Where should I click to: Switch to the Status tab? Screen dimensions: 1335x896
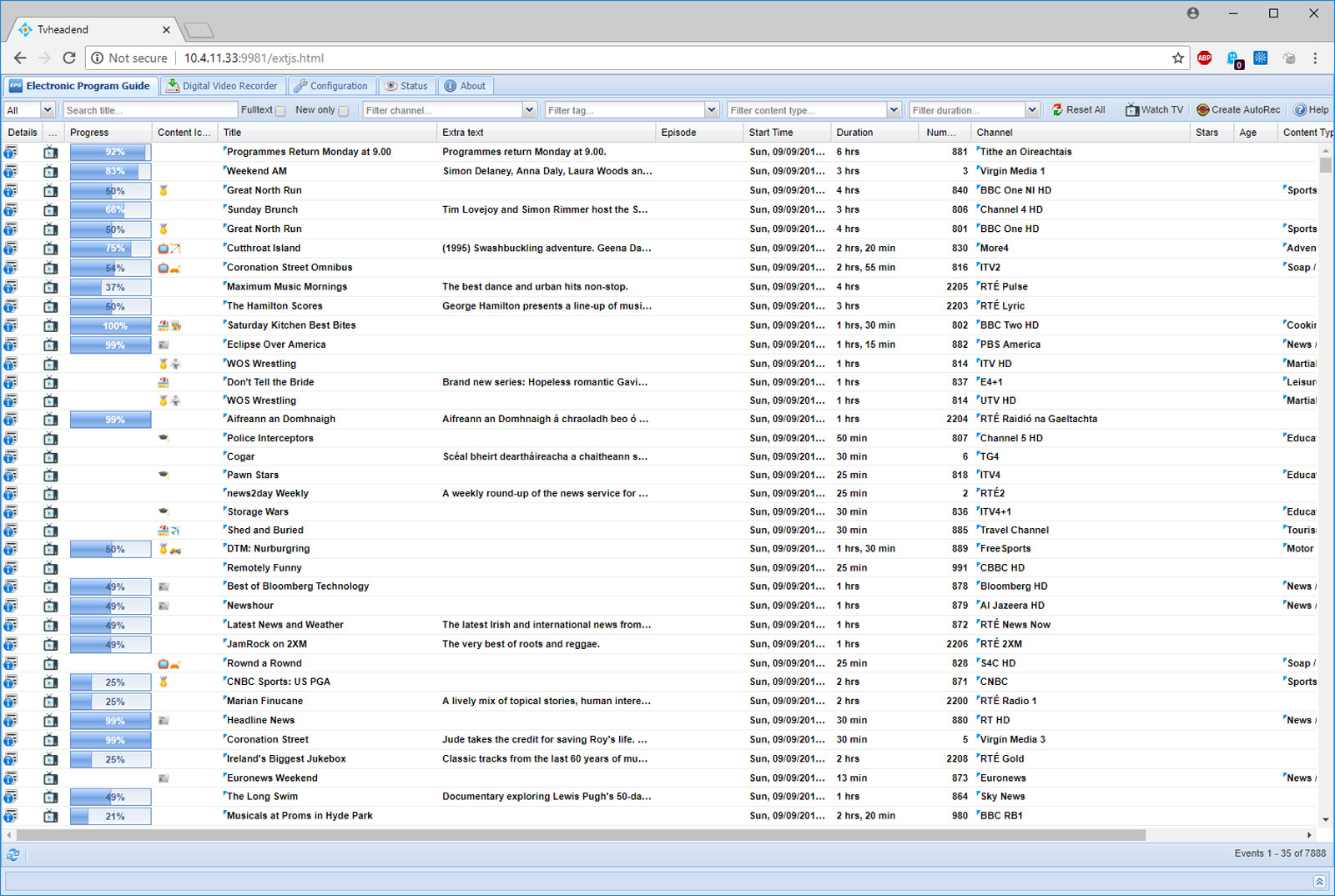[406, 86]
